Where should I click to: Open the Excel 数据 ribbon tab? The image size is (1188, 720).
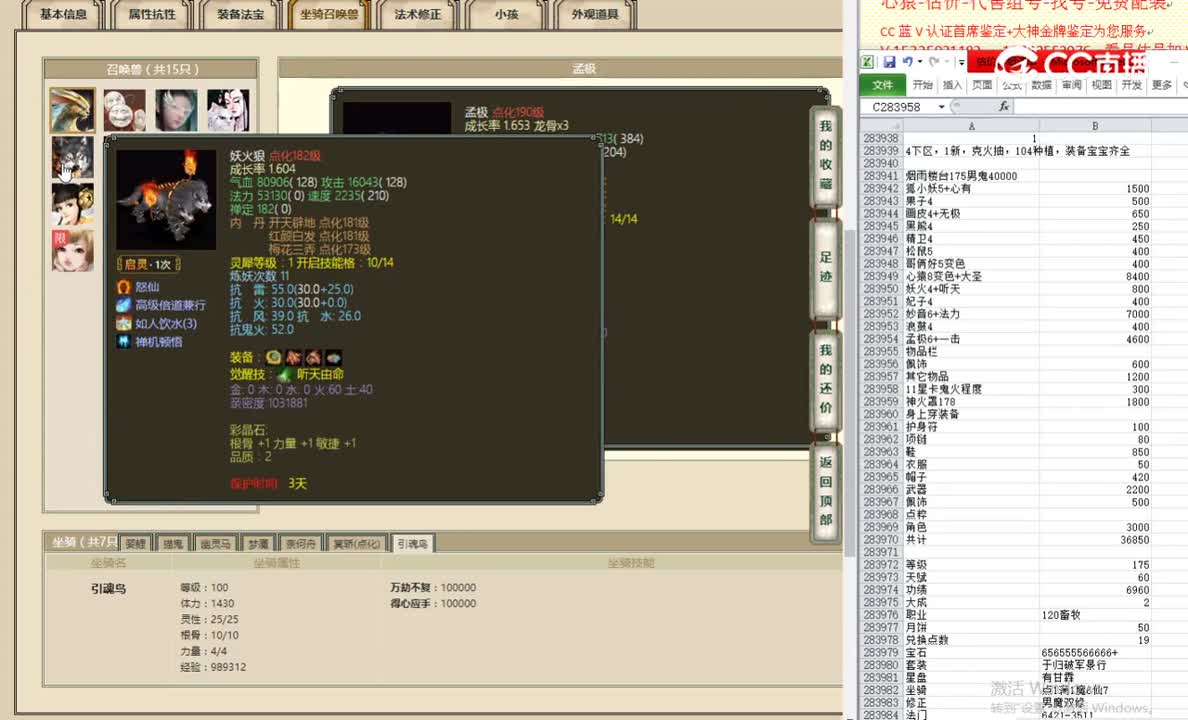(1042, 85)
